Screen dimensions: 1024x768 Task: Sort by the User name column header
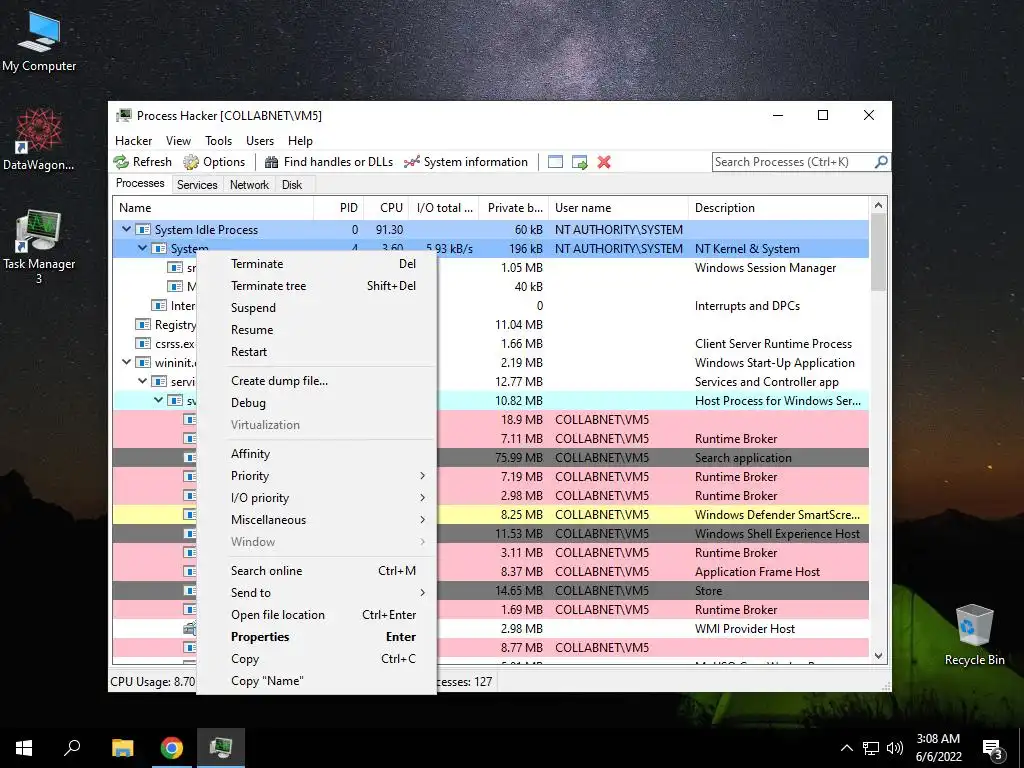pyautogui.click(x=618, y=208)
